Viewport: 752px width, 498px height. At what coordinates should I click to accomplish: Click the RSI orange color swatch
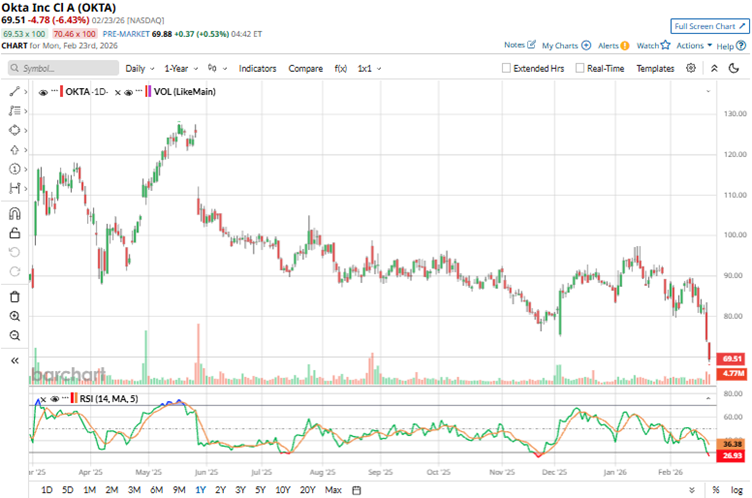[74, 398]
